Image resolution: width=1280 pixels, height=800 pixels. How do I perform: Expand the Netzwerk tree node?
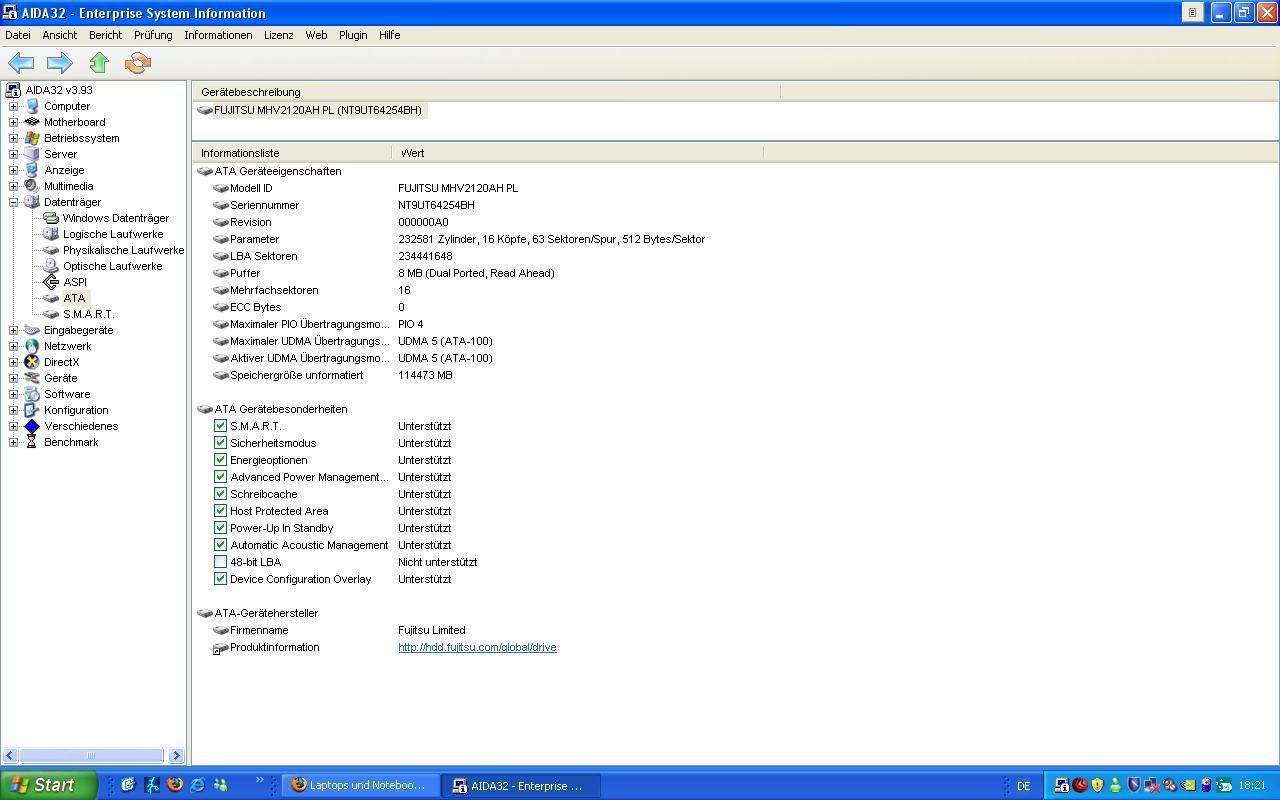point(13,346)
